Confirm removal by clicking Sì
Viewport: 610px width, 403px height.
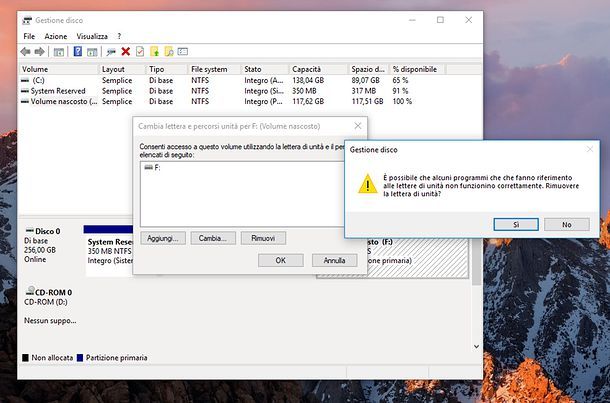(x=516, y=224)
